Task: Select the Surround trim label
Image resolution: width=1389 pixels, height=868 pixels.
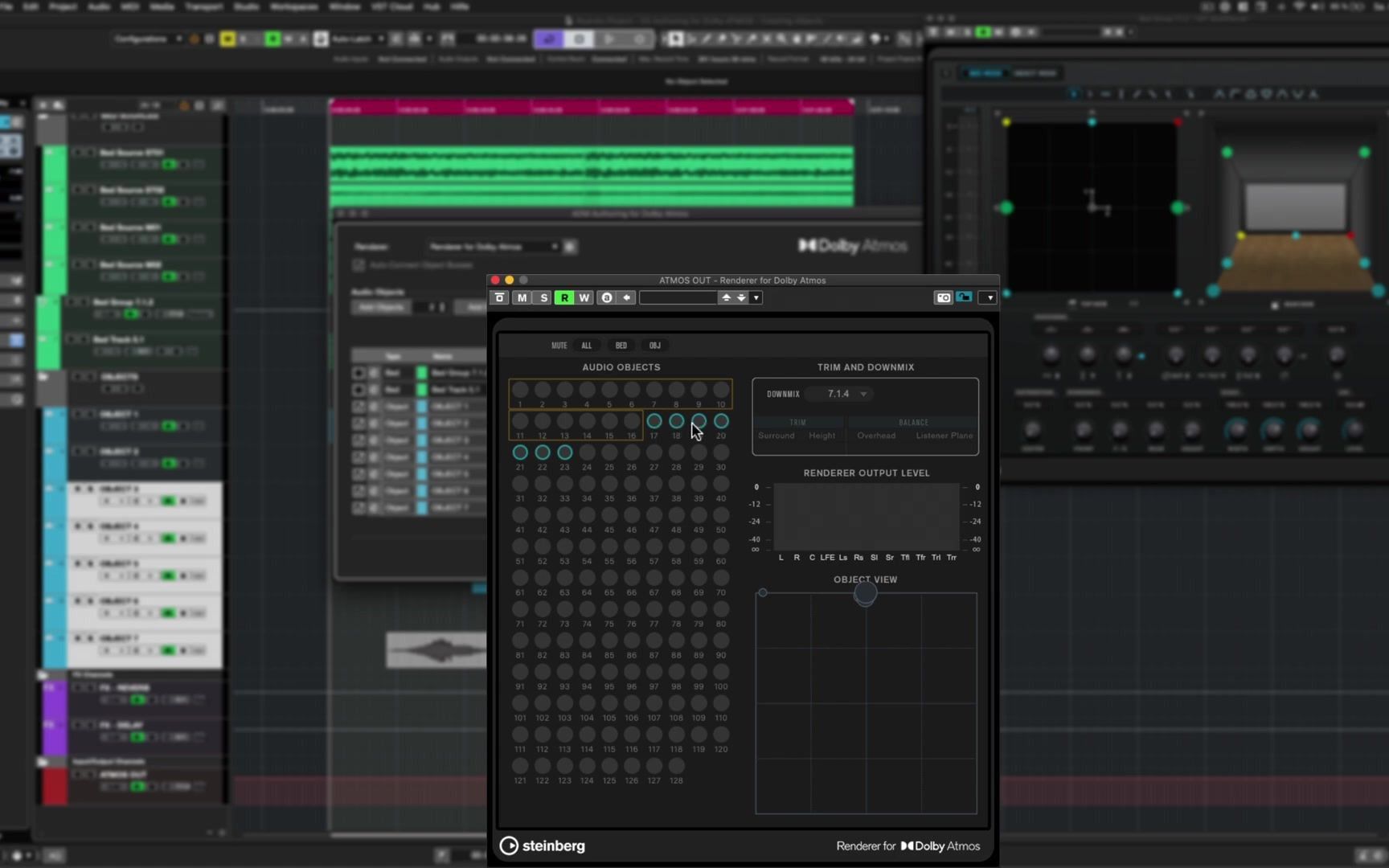Action: pyautogui.click(x=776, y=436)
